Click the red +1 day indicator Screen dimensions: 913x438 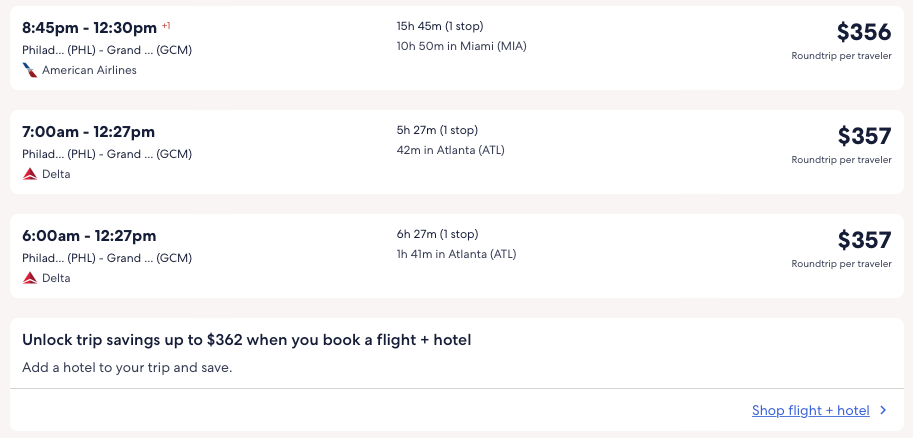point(166,25)
